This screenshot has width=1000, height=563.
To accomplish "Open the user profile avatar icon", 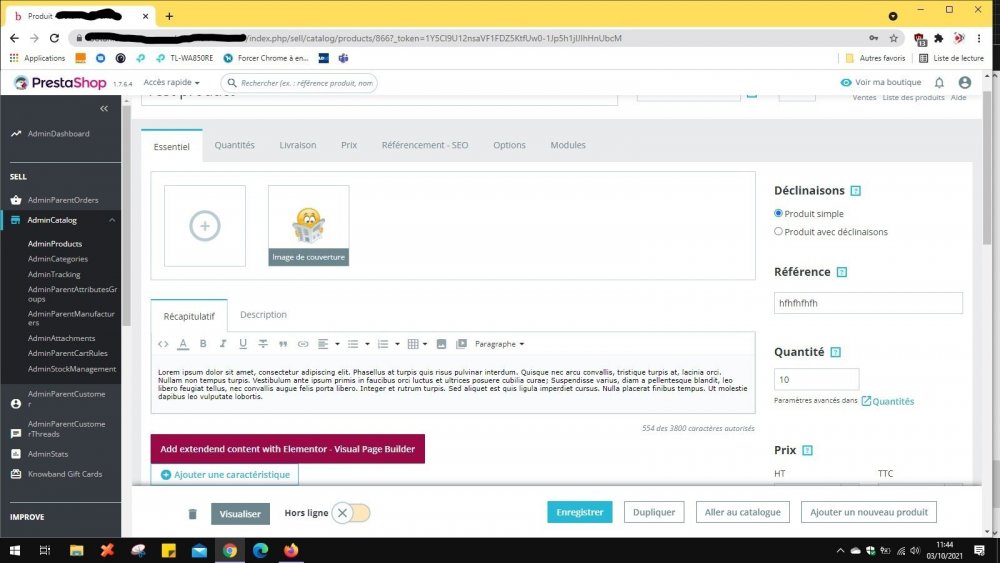I will [964, 82].
